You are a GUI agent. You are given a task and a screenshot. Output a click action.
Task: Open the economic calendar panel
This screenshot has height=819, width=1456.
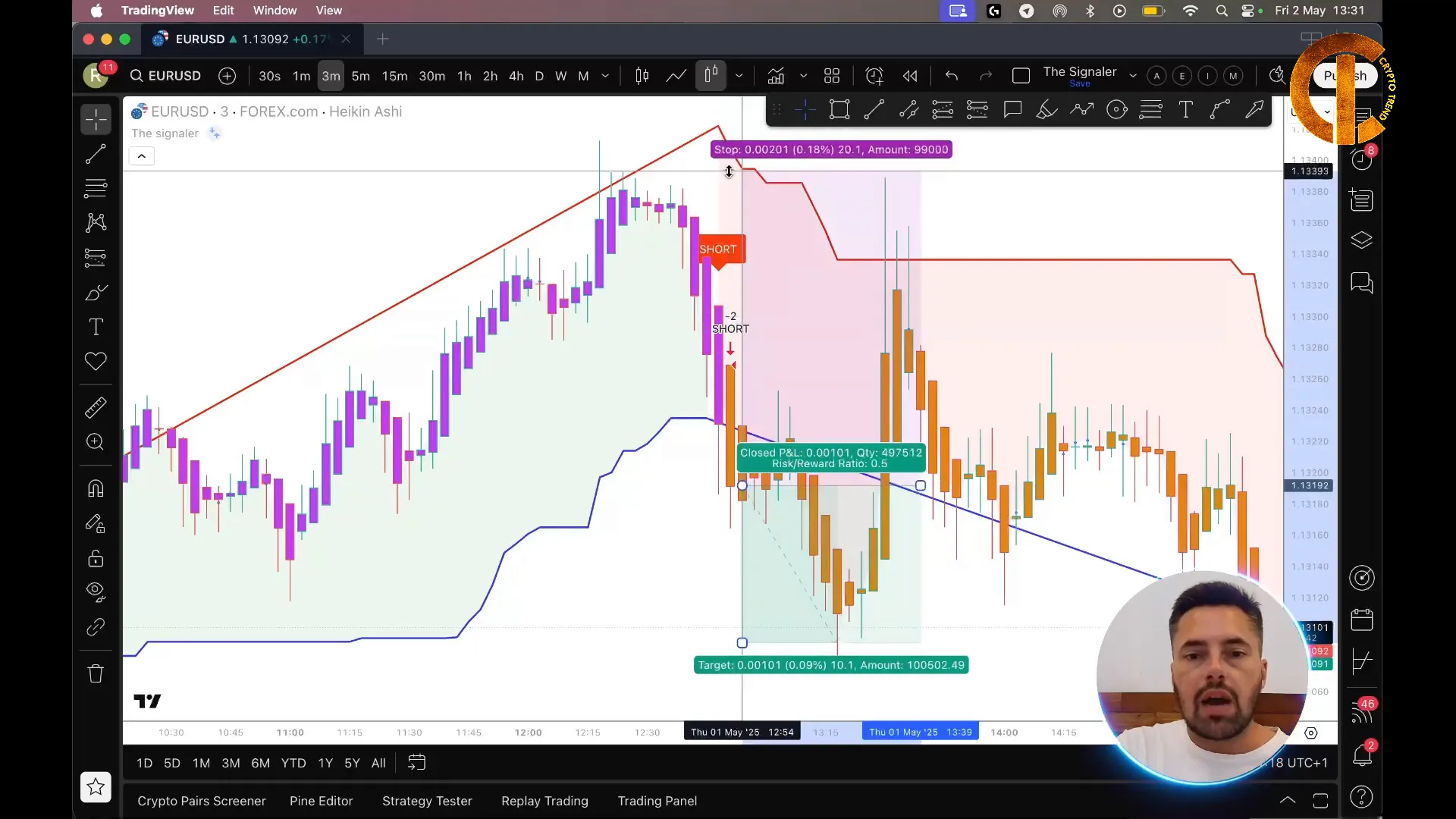pos(1362,620)
